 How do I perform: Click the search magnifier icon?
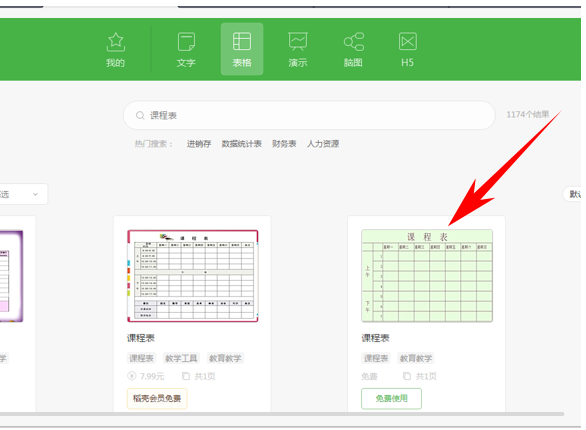click(x=140, y=115)
